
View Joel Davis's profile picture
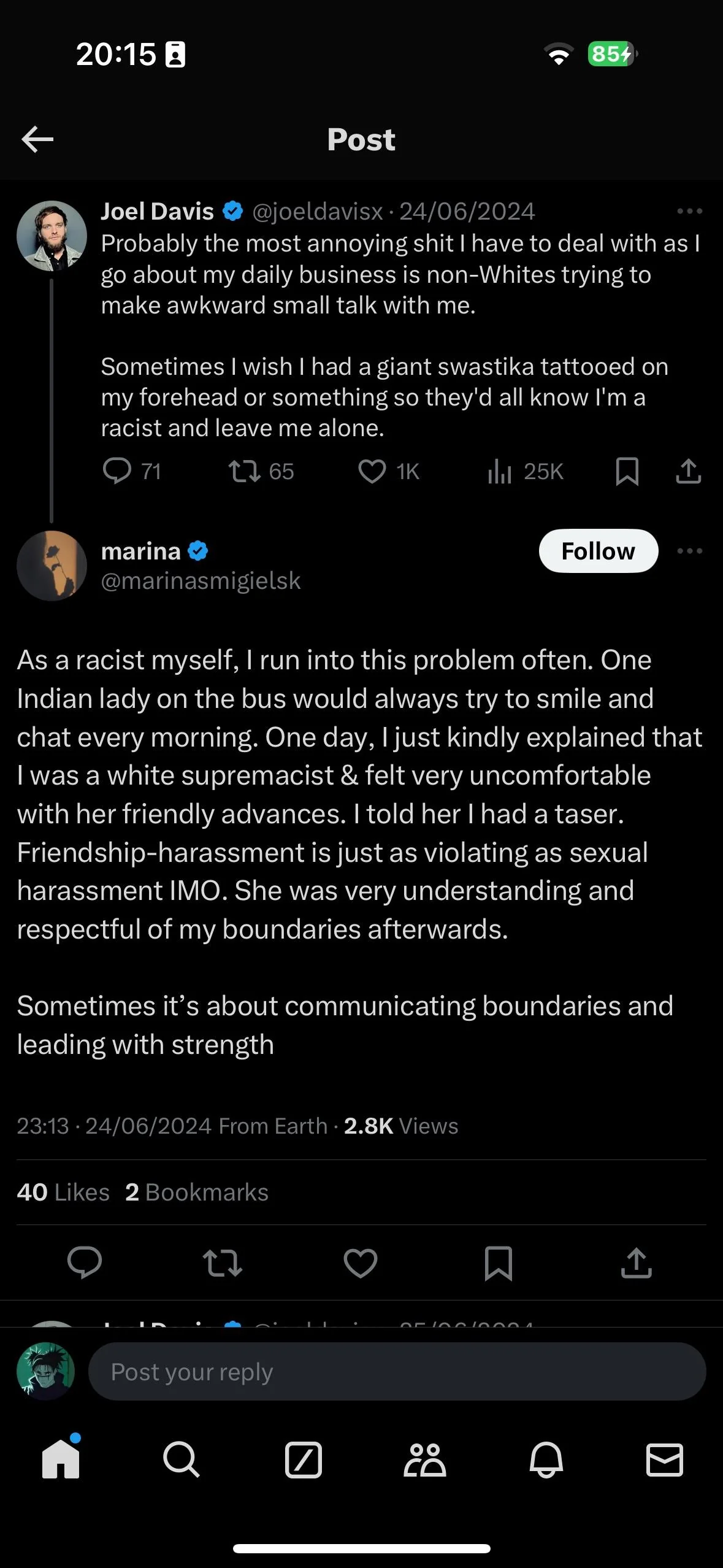52,236
